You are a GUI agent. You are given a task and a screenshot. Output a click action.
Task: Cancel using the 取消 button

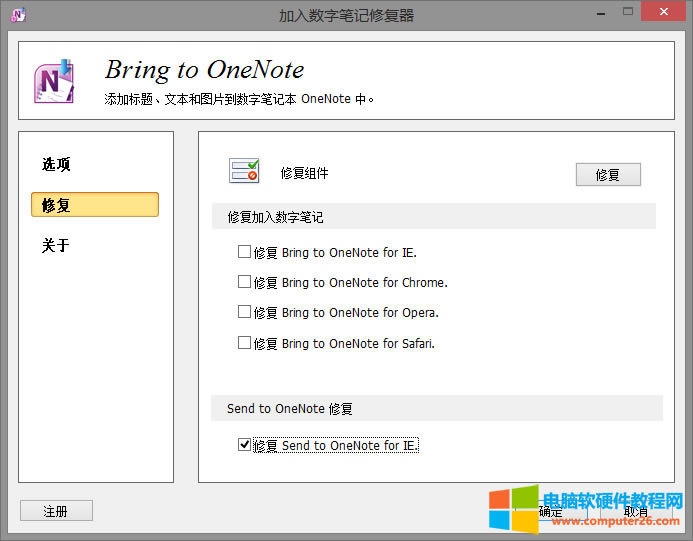tap(636, 512)
